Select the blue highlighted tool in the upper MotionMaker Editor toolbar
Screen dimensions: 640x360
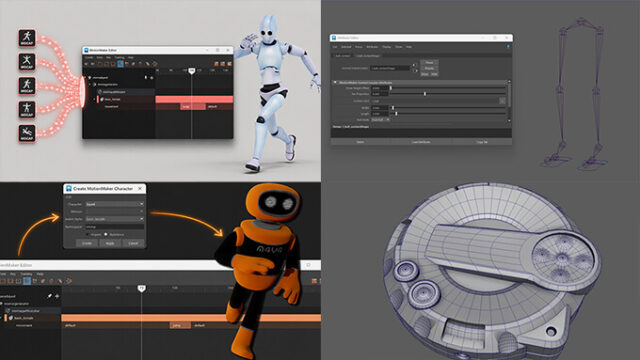point(120,64)
